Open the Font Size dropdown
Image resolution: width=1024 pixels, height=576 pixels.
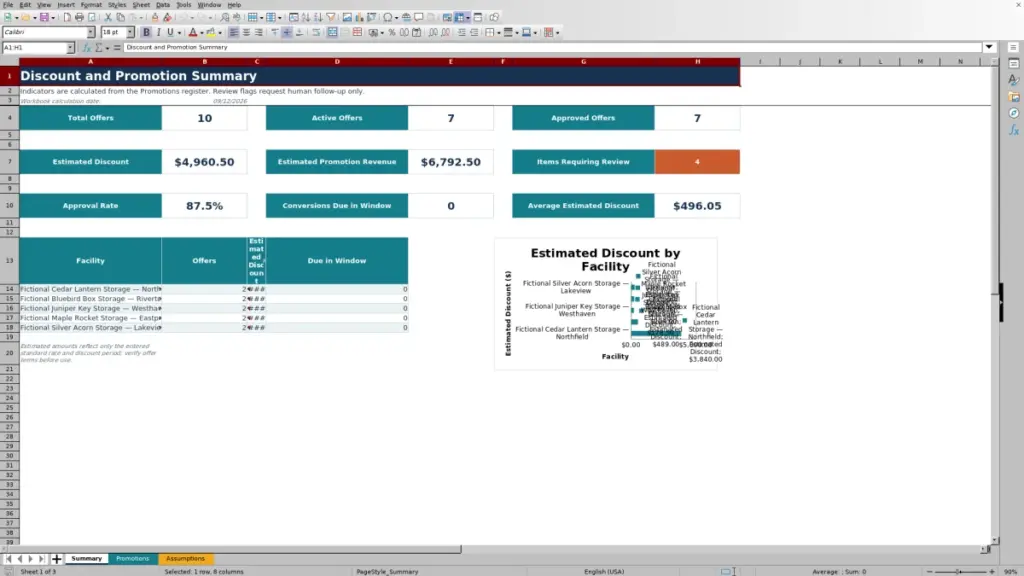click(130, 32)
